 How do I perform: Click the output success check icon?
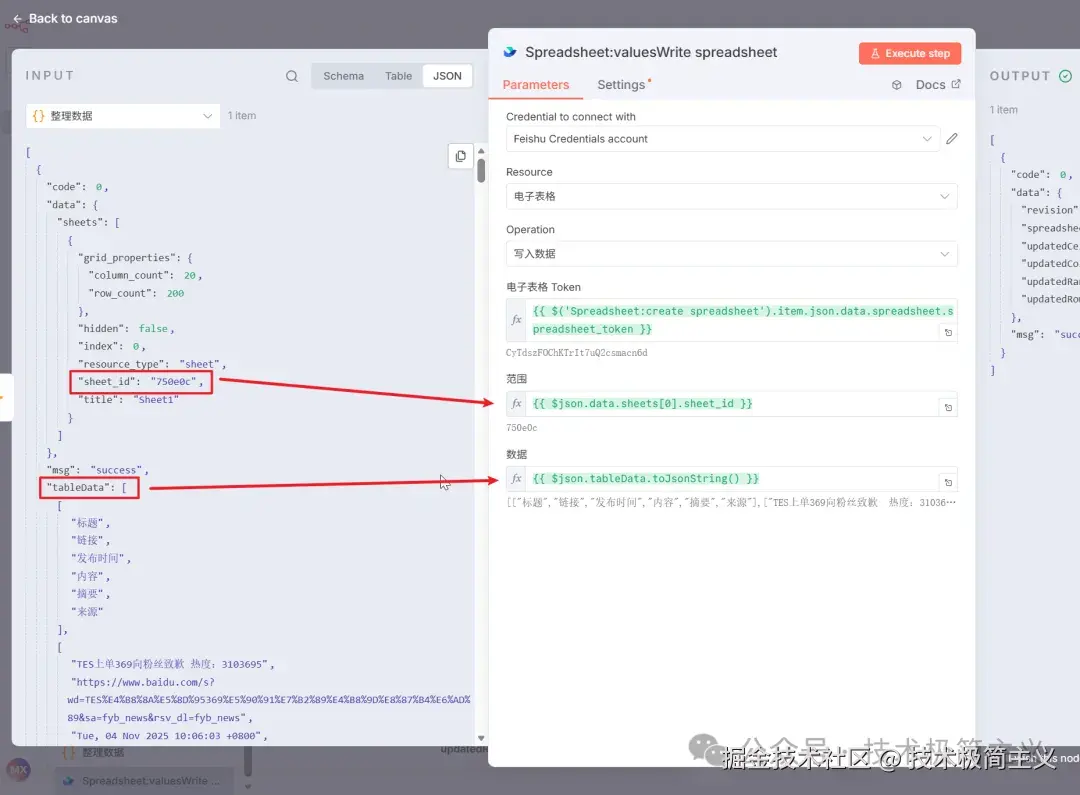coord(1065,76)
